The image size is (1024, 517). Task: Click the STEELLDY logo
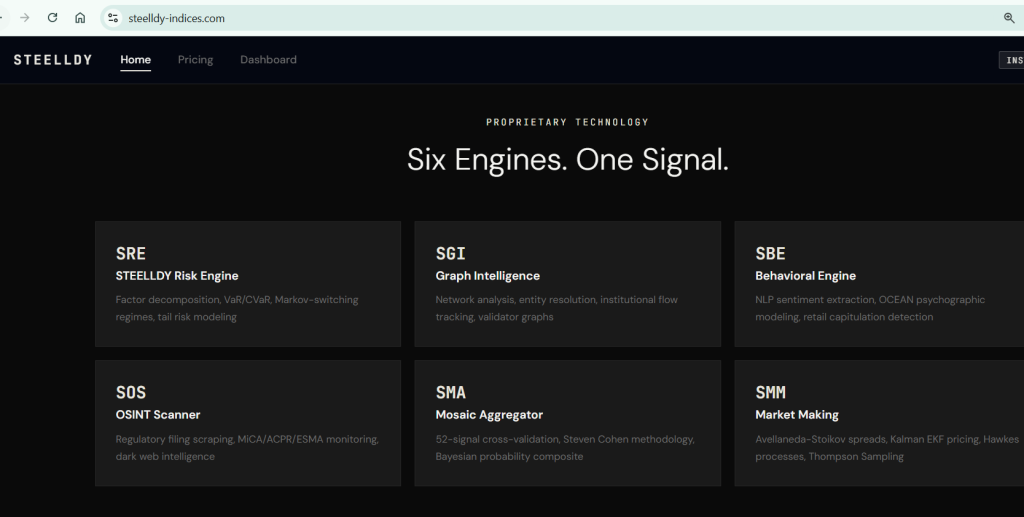(x=53, y=59)
